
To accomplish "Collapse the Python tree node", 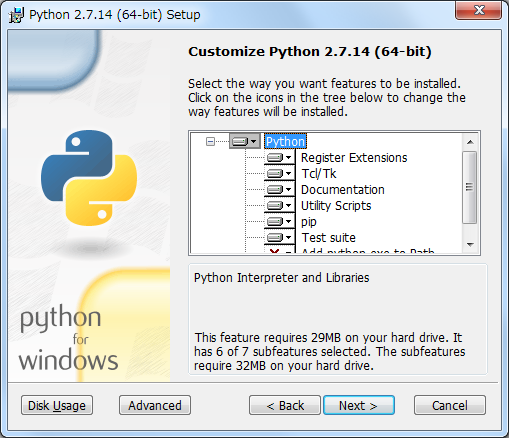I will 210,142.
